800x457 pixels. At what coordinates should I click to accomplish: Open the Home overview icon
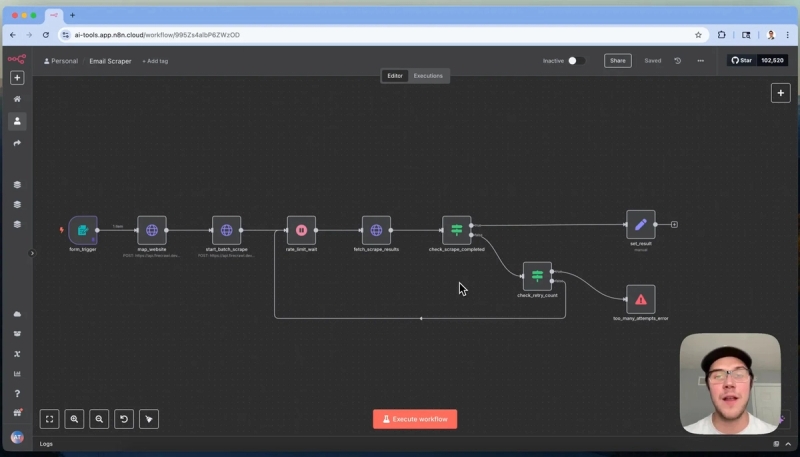17,99
